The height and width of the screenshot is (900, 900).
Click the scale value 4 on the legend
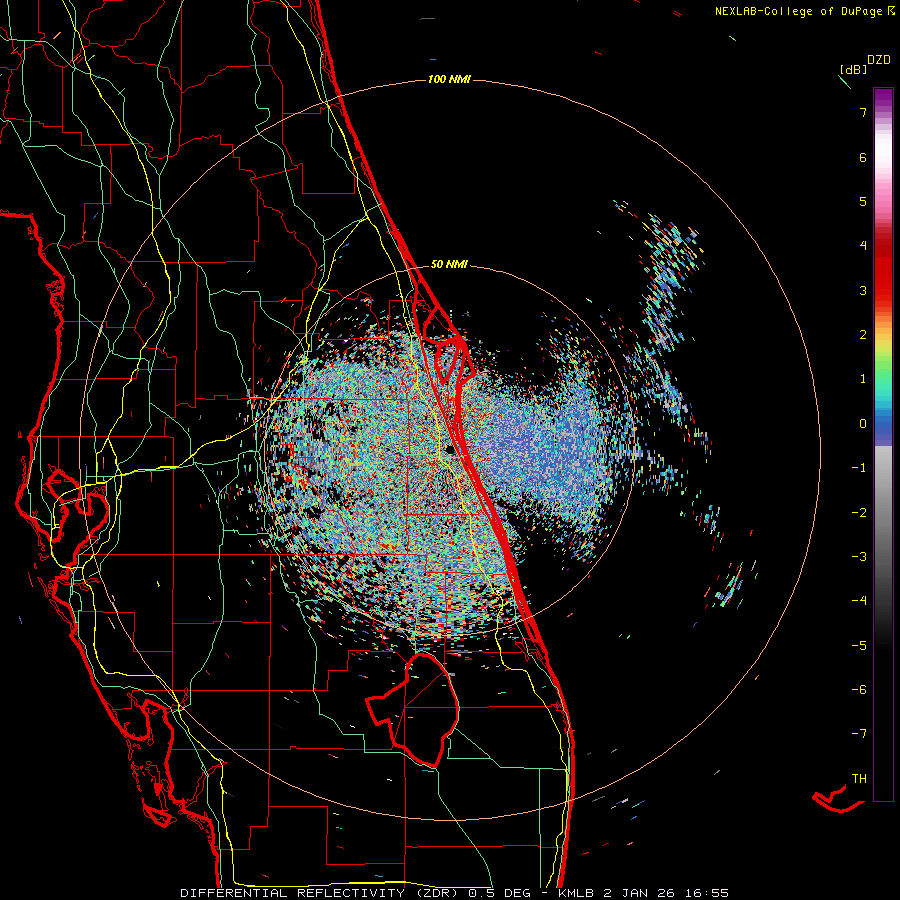click(863, 246)
